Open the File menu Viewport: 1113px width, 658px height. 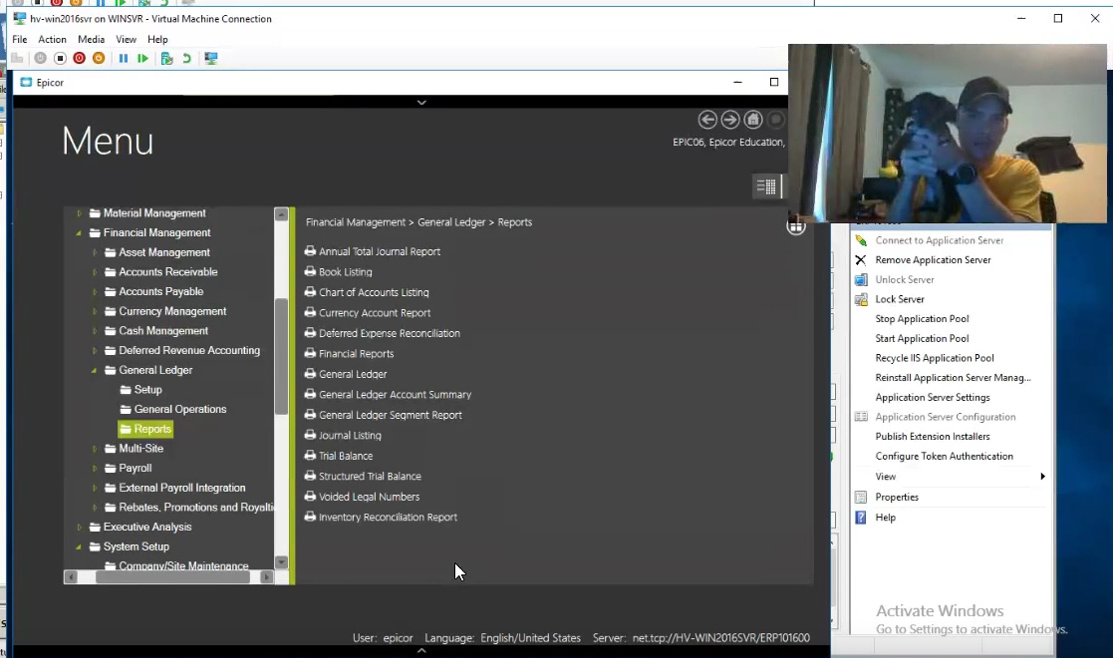(x=20, y=39)
